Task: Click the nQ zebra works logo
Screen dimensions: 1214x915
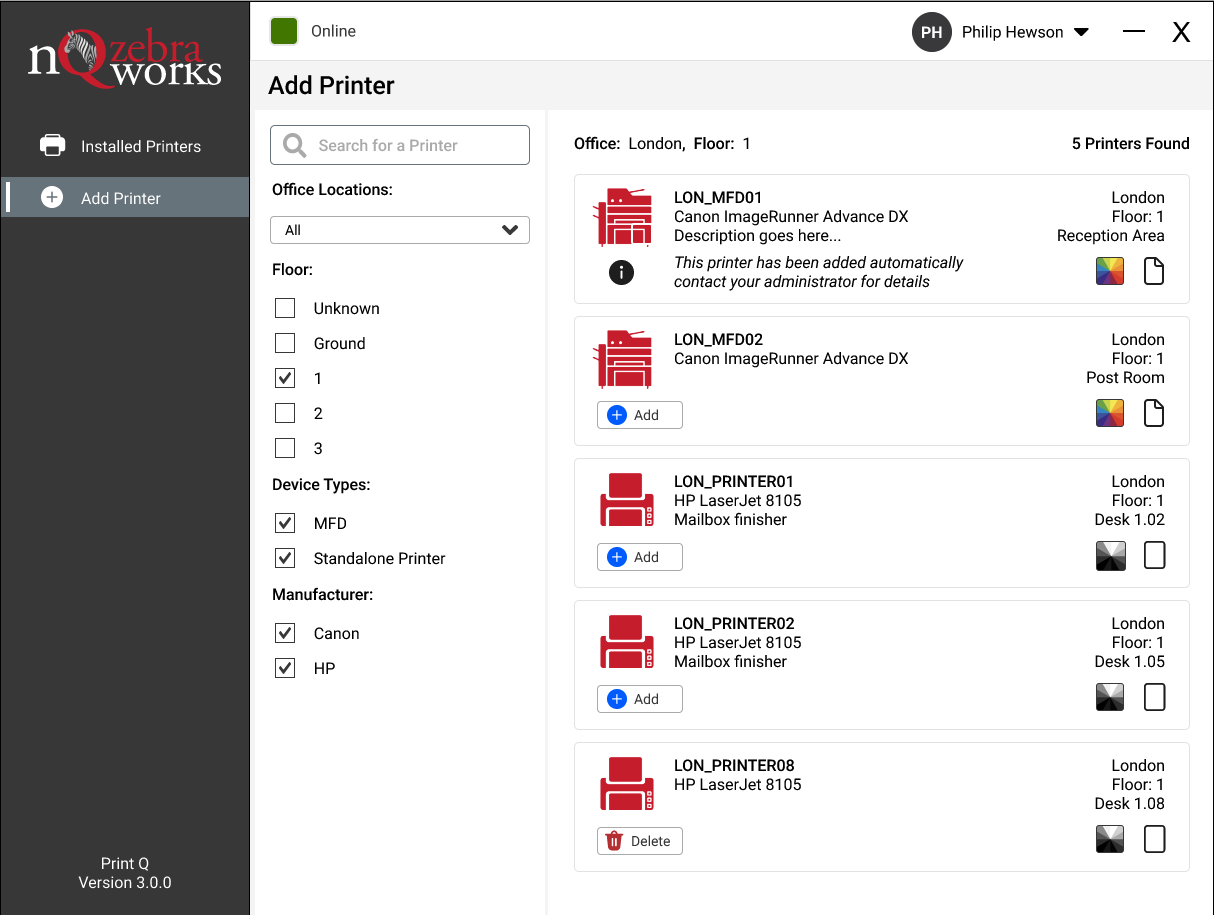Action: coord(124,57)
